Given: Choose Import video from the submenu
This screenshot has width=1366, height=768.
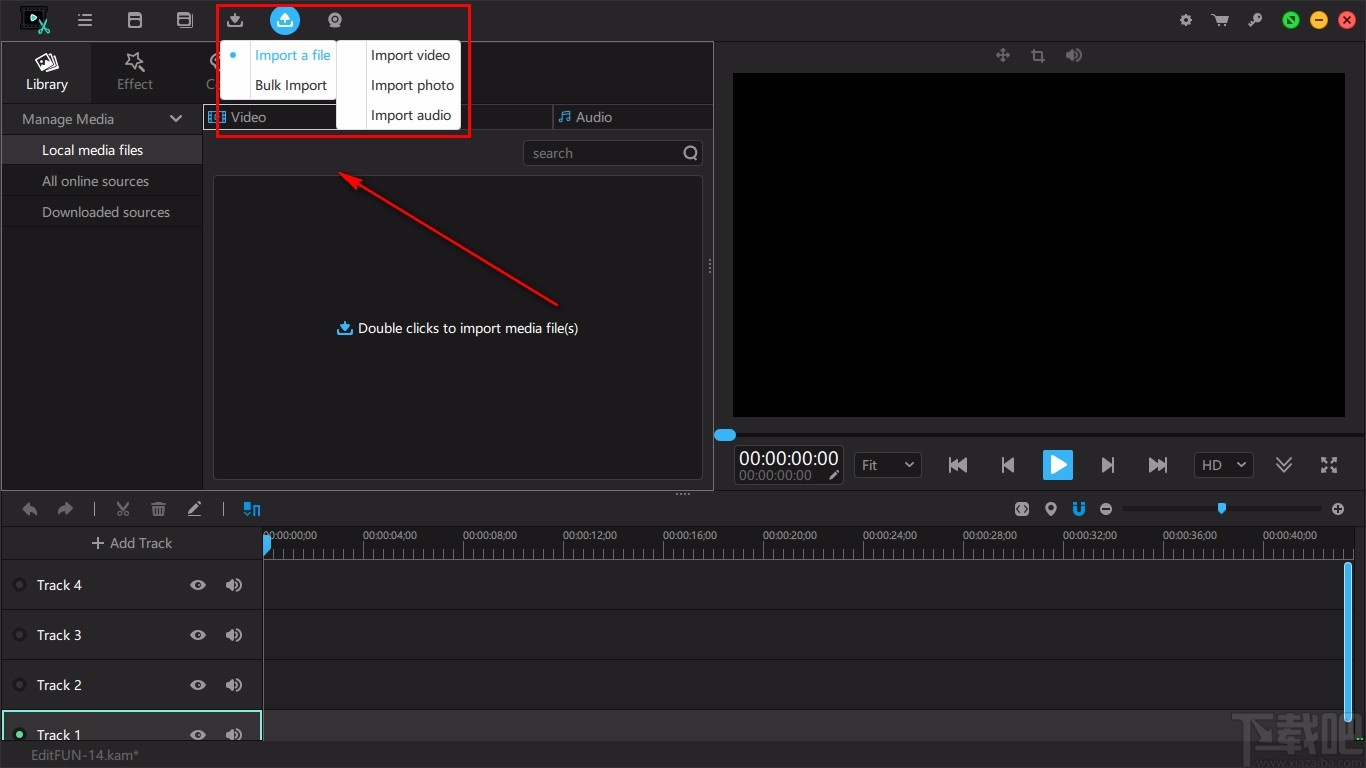Looking at the screenshot, I should [x=410, y=55].
